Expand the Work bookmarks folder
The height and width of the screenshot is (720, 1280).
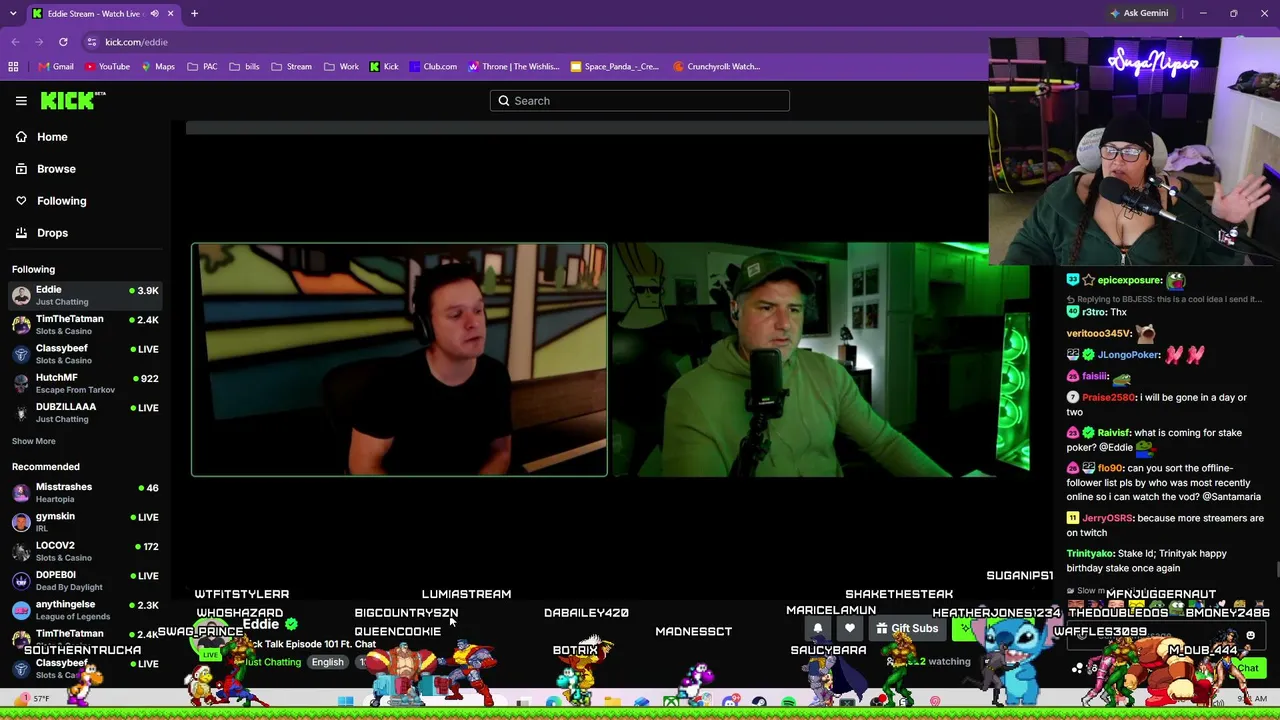pyautogui.click(x=341, y=67)
